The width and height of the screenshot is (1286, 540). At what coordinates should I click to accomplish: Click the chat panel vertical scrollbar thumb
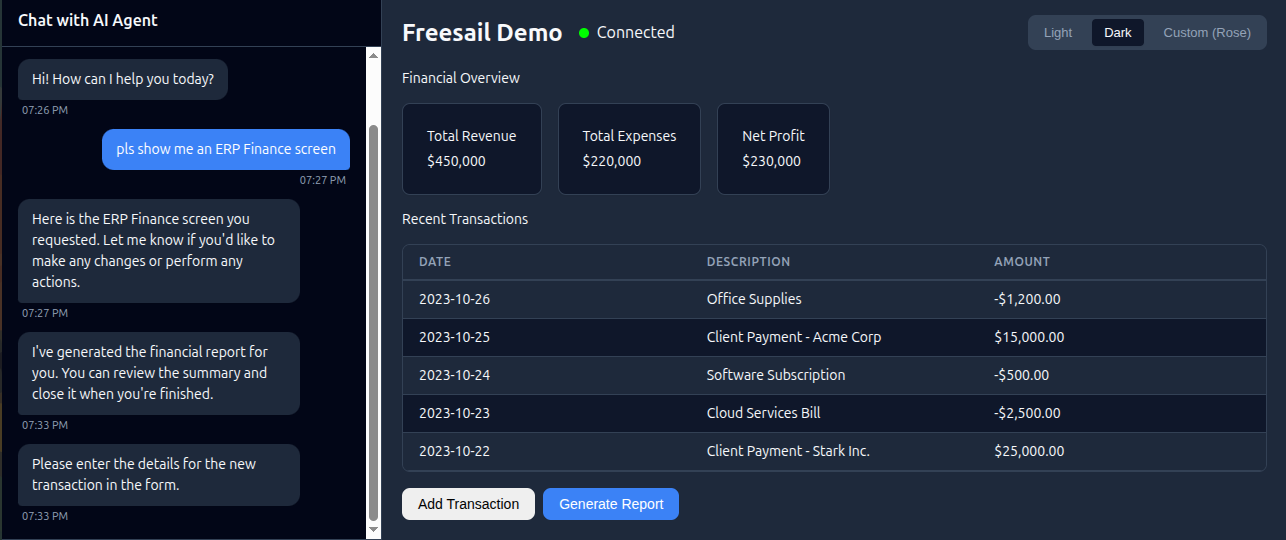point(374,320)
